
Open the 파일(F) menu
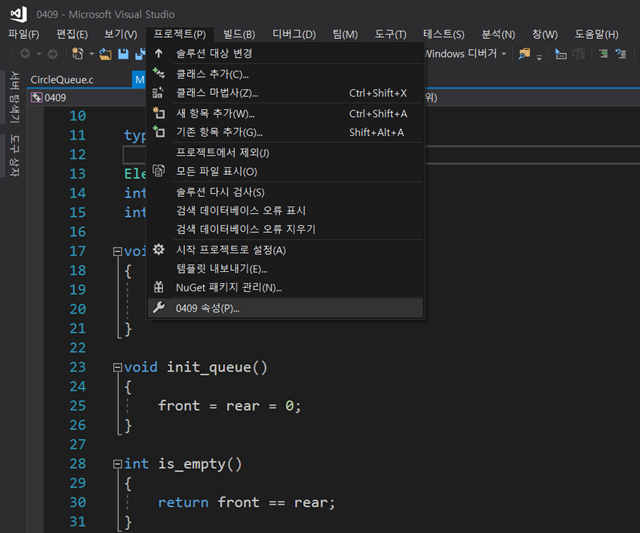tap(24, 34)
